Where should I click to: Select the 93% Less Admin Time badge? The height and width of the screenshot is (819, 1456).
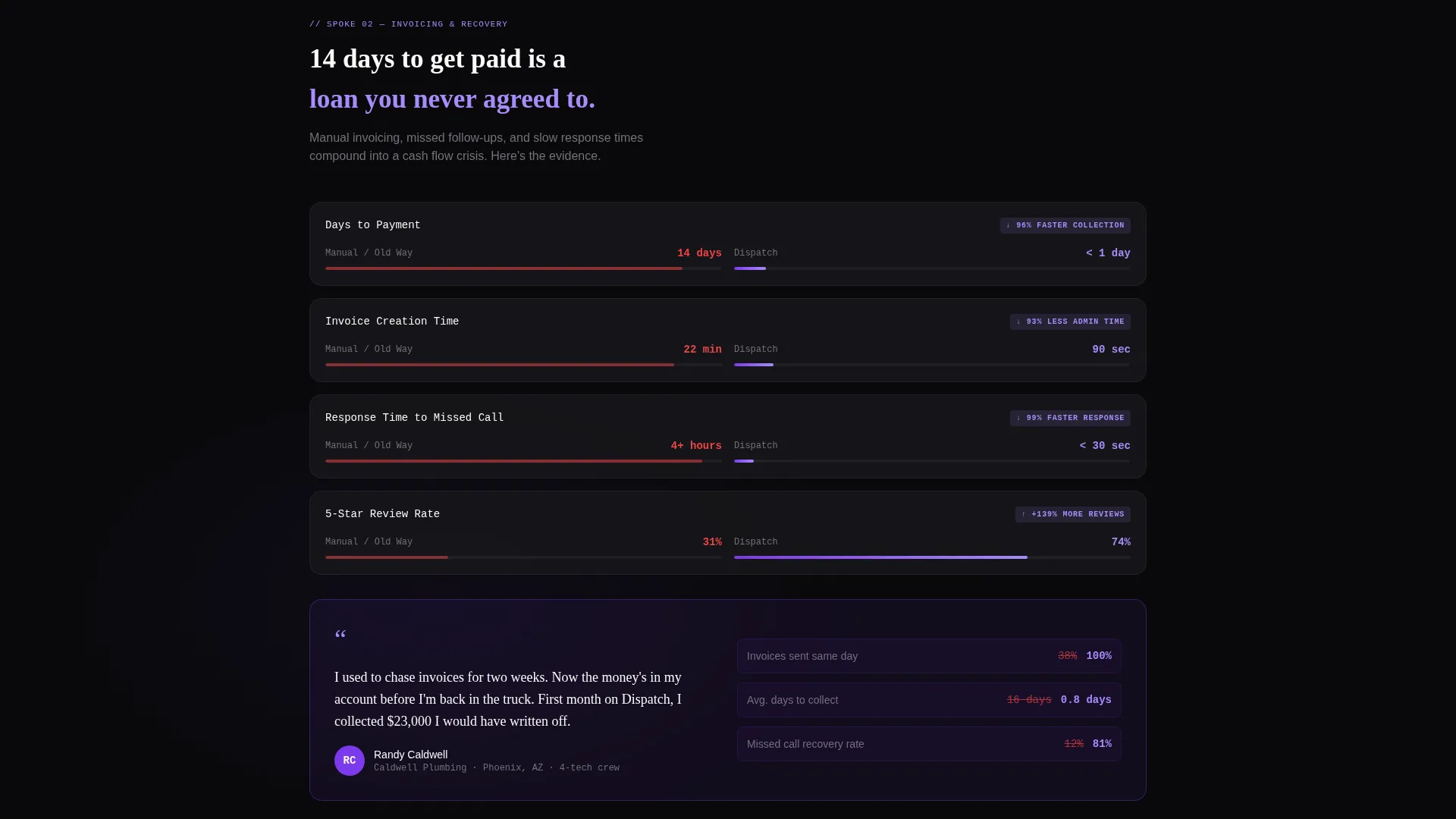tap(1070, 322)
